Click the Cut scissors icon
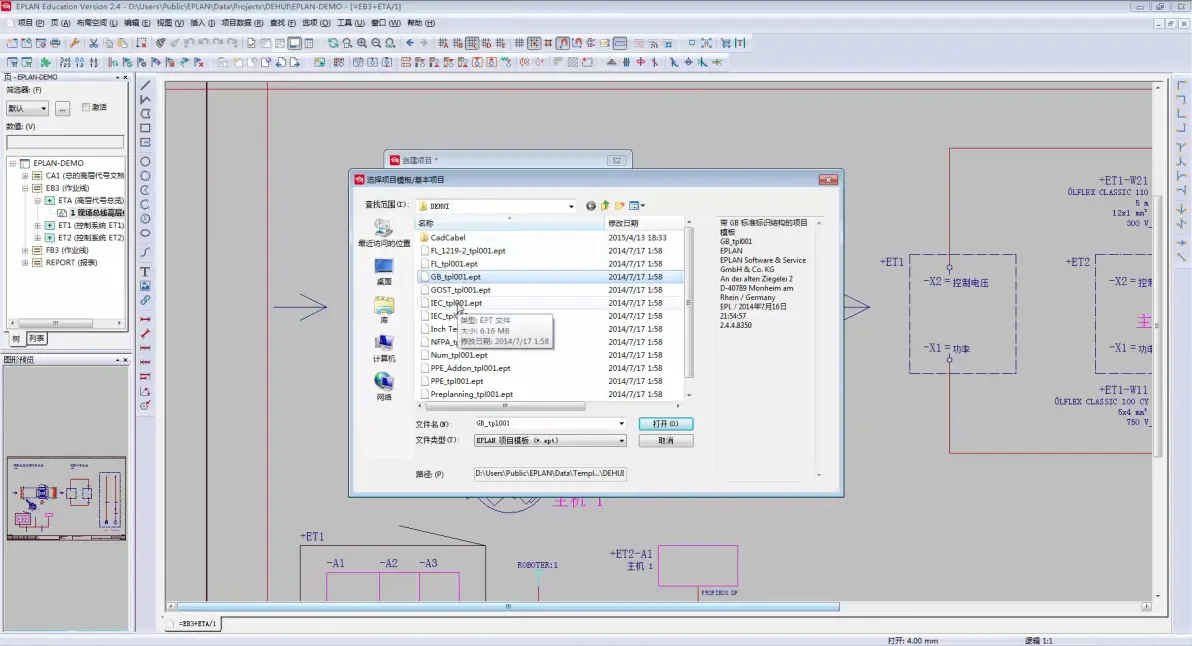 [94, 43]
